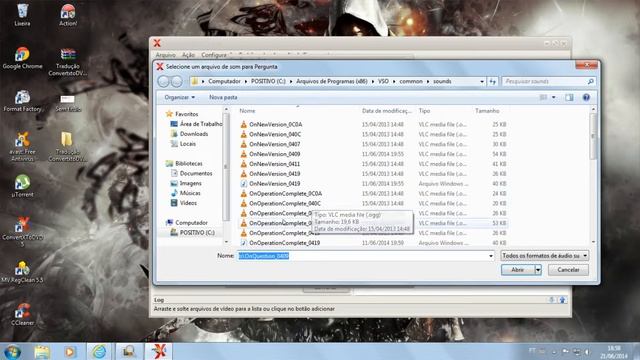Open the Windows Start menu orb
640x360 pixels.
[12, 351]
